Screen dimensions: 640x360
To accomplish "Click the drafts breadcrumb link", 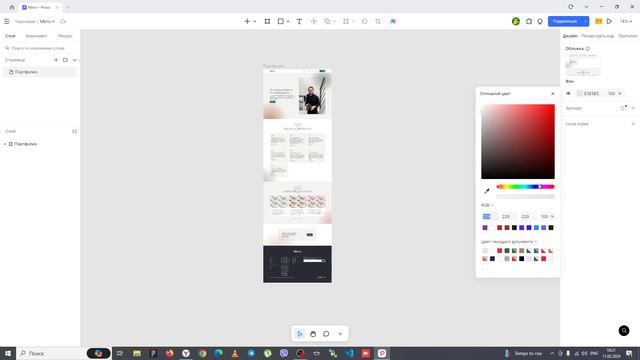I will (x=25, y=21).
